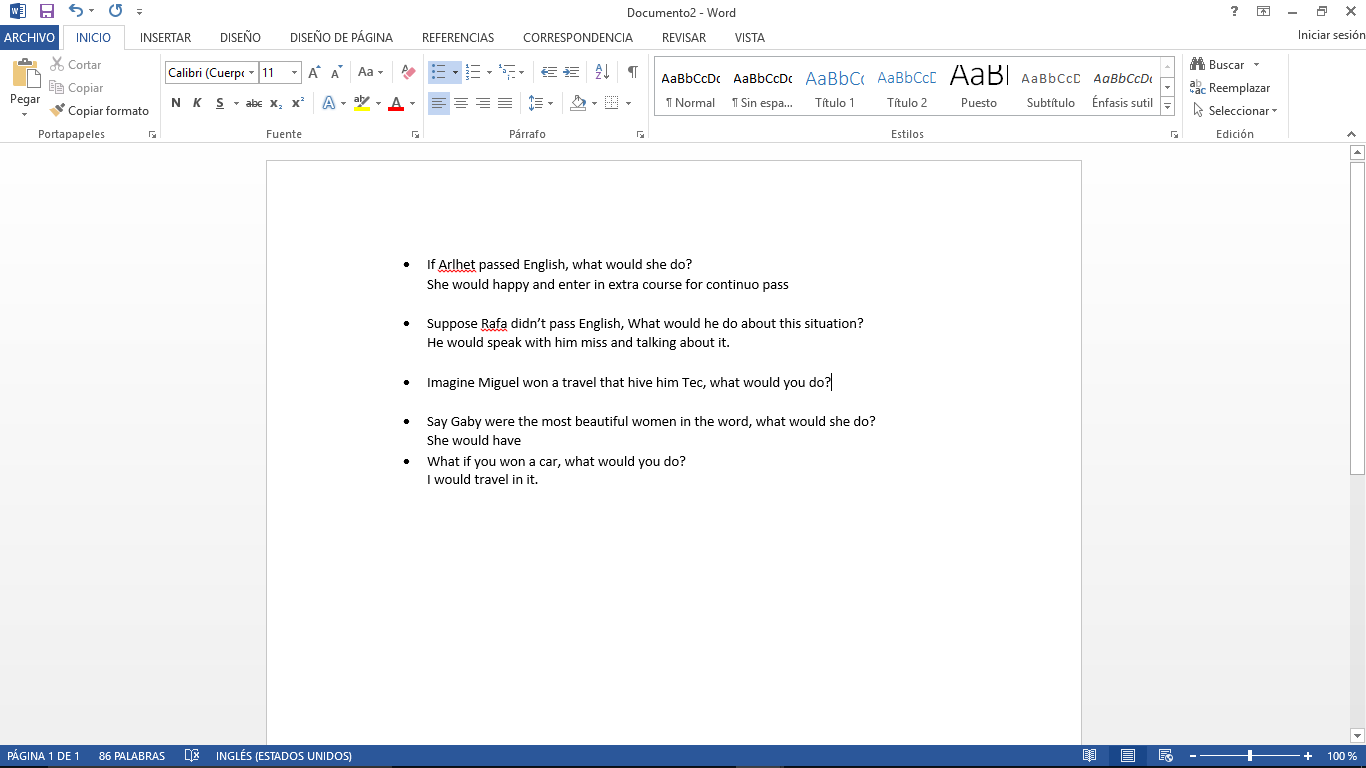Click the sort A-Z icon

602,72
